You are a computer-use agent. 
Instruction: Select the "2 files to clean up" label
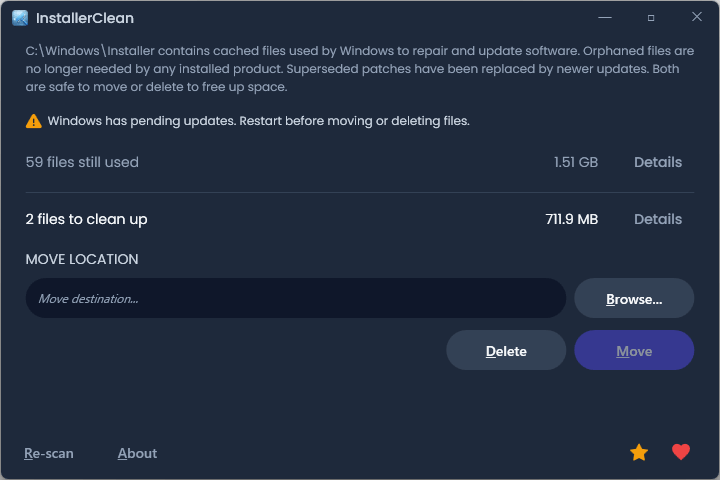point(86,219)
